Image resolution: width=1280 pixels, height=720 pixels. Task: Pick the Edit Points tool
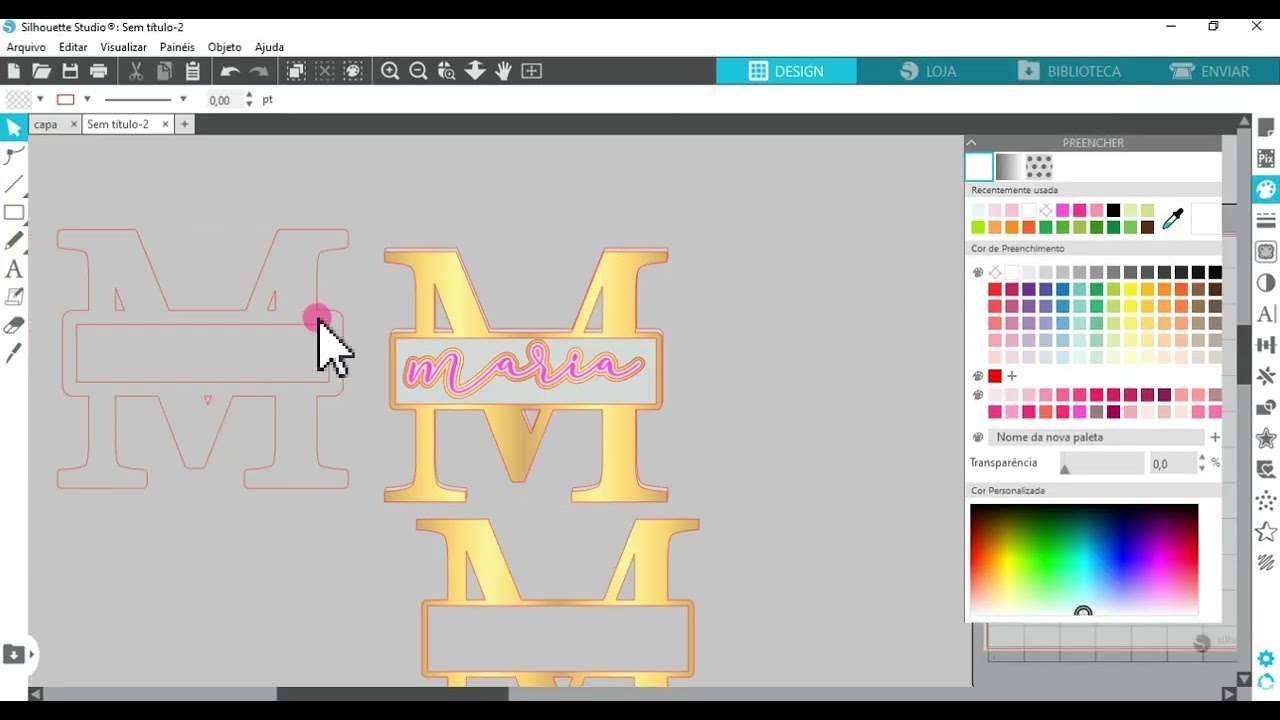click(14, 155)
